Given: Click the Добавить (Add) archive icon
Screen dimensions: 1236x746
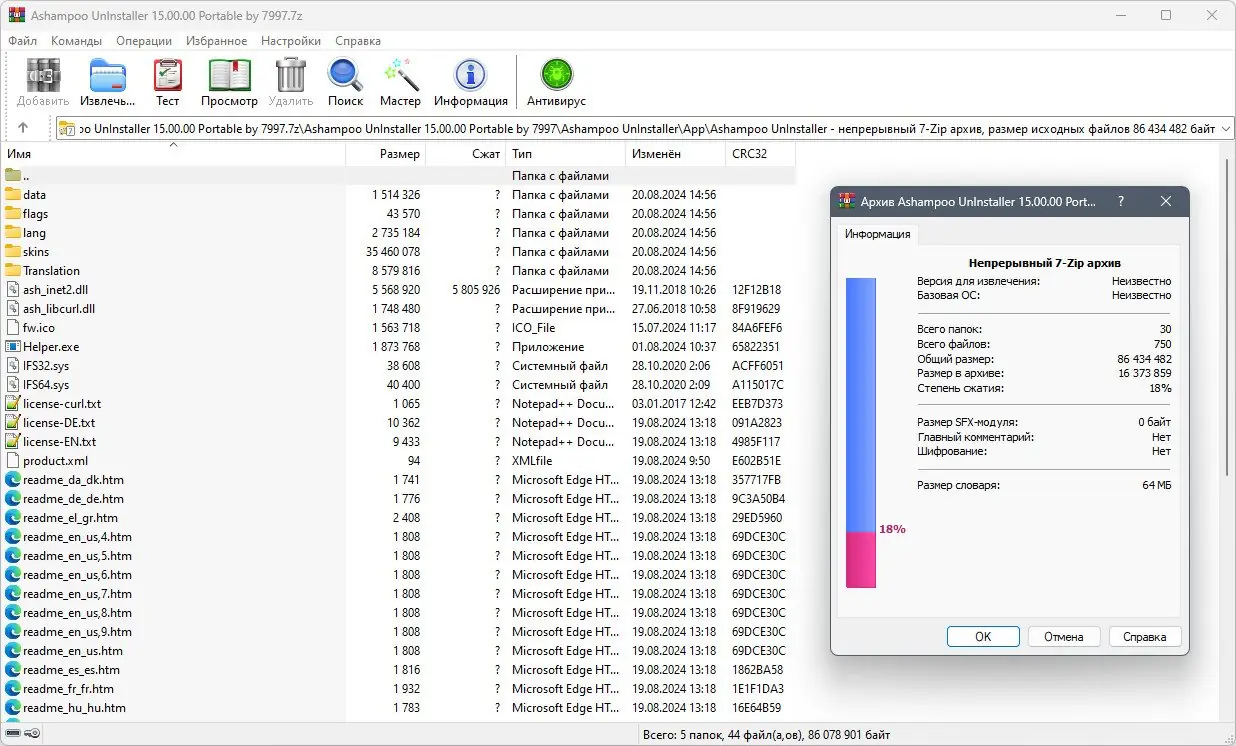Looking at the screenshot, I should pyautogui.click(x=42, y=74).
